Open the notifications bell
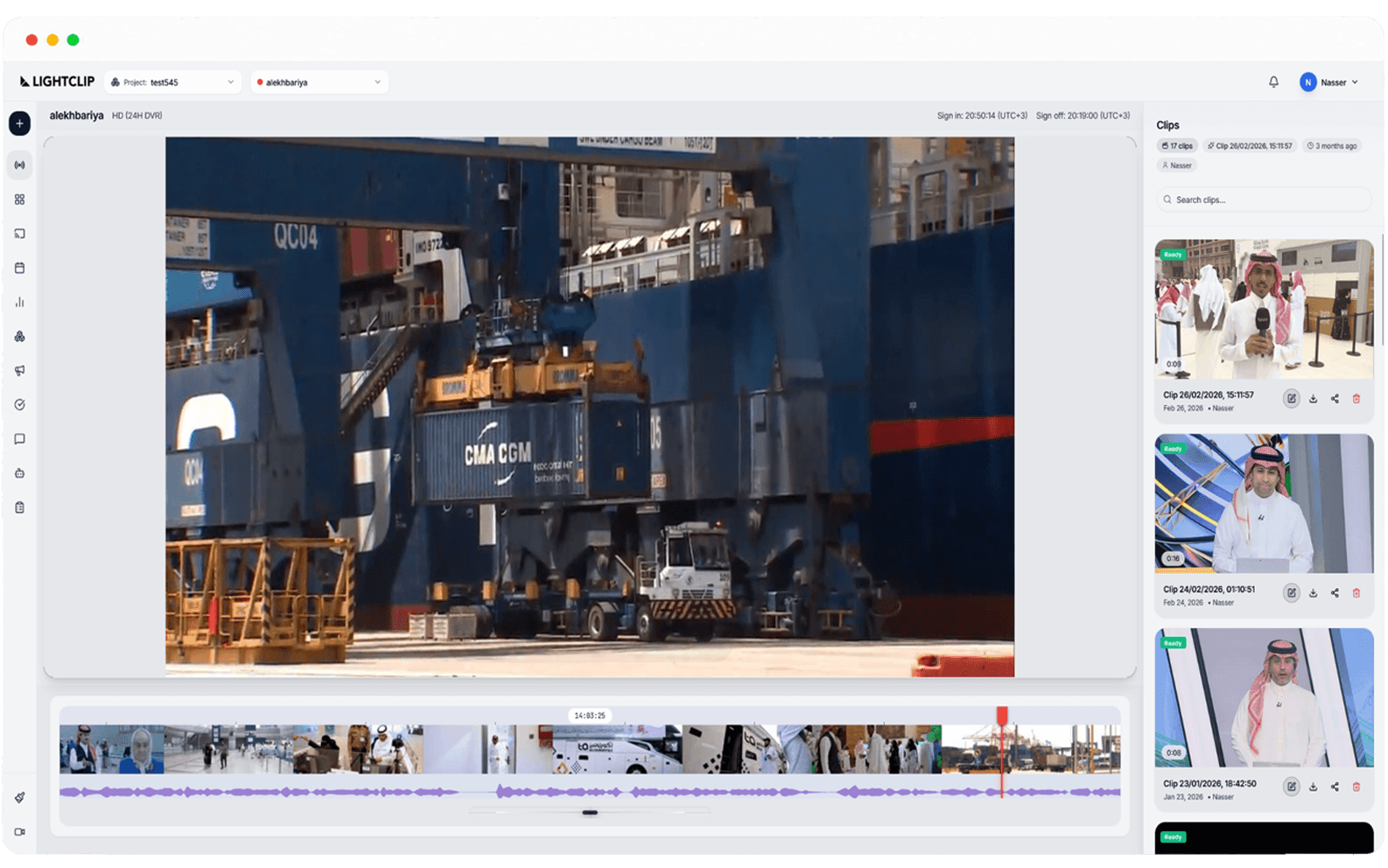This screenshot has height=868, width=1388. point(1273,82)
